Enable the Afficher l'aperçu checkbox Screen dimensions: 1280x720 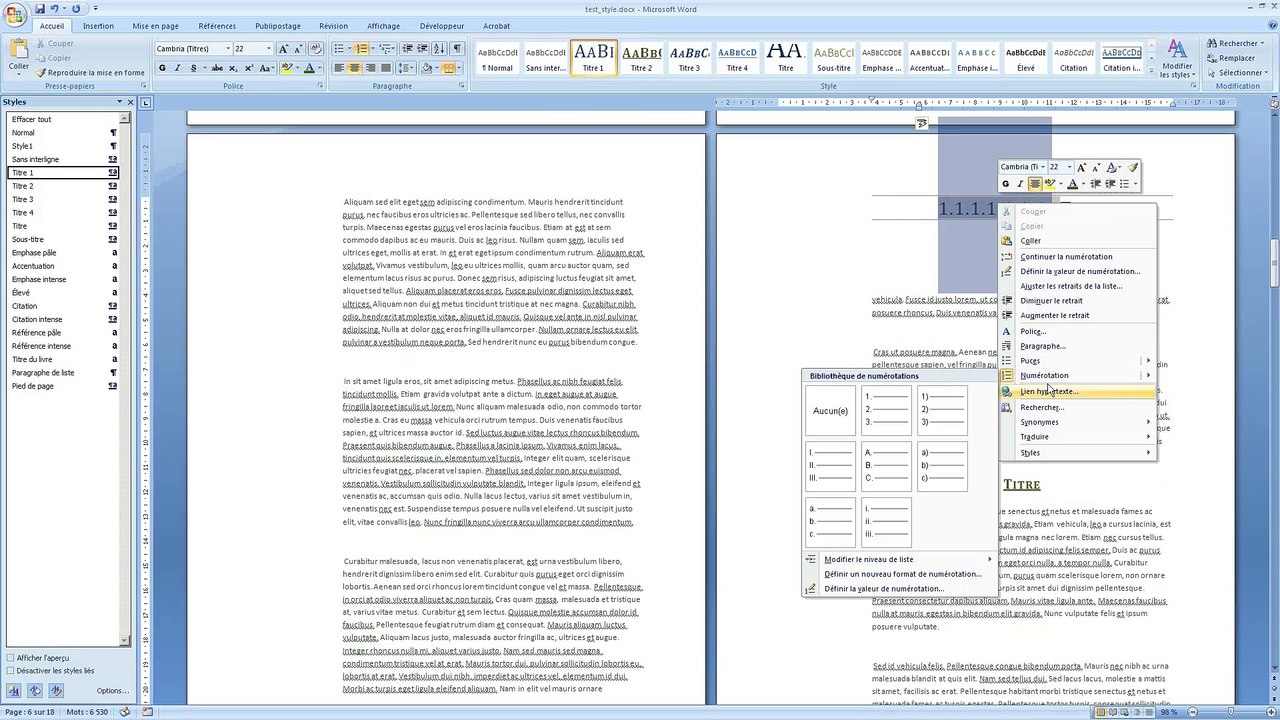coord(10,658)
